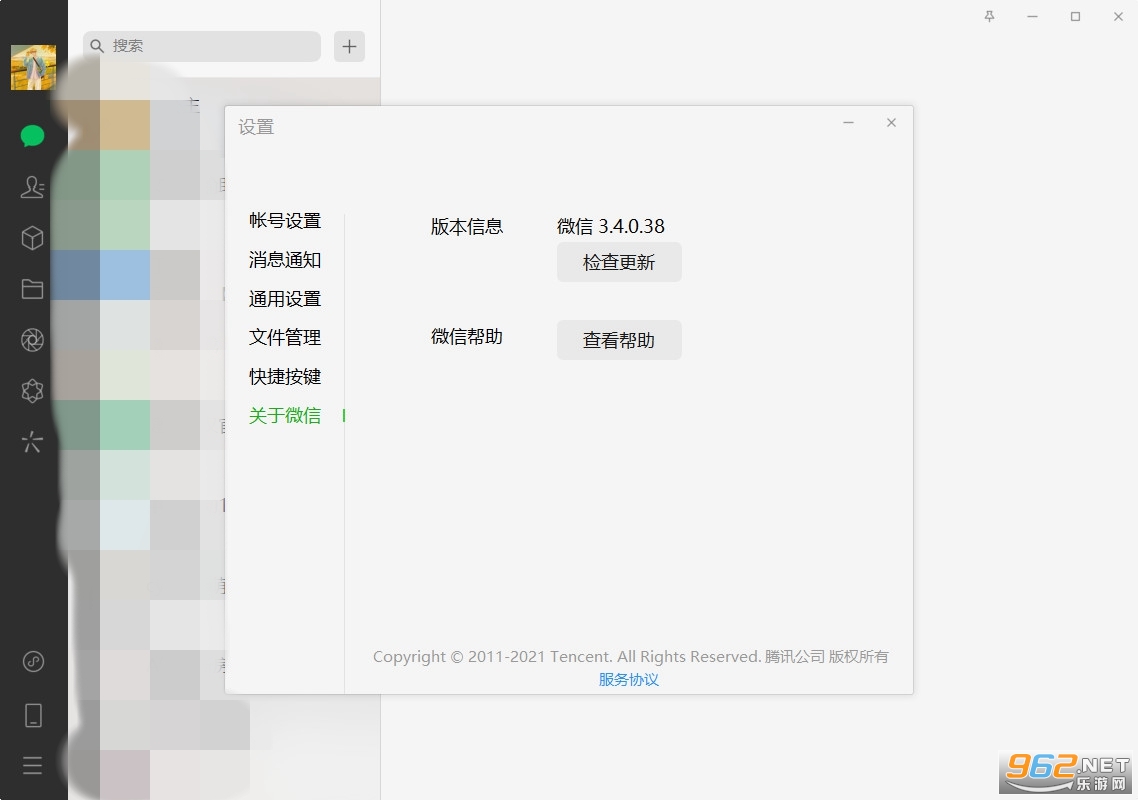Click the plus button next to search
Screen dimensions: 1138x800
tap(349, 46)
